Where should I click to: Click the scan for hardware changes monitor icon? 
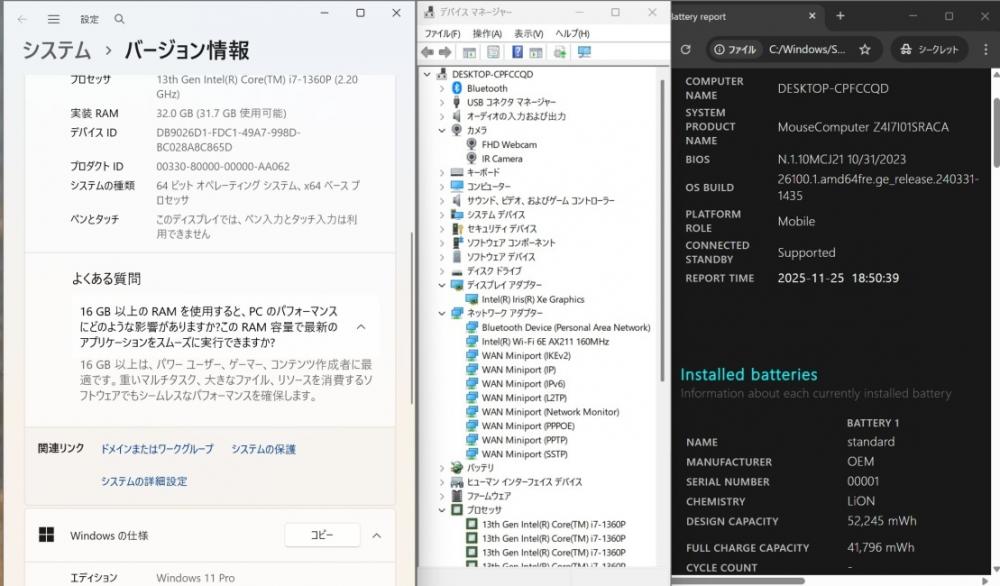click(584, 52)
